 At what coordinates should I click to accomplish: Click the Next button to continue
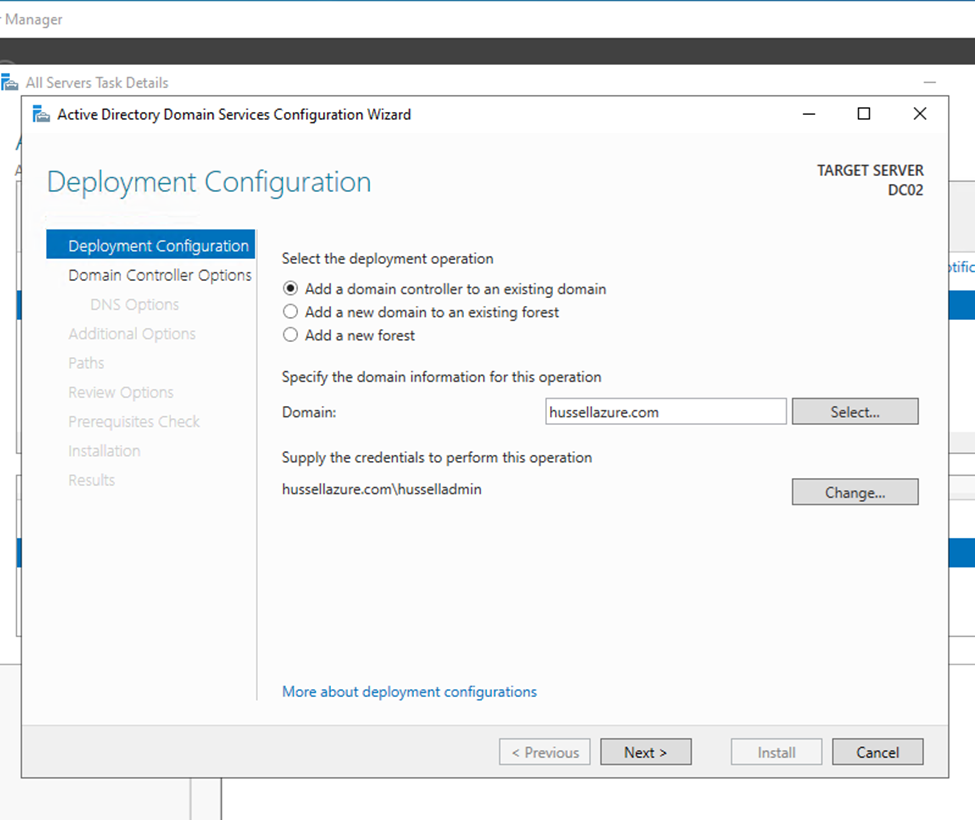pyautogui.click(x=645, y=751)
